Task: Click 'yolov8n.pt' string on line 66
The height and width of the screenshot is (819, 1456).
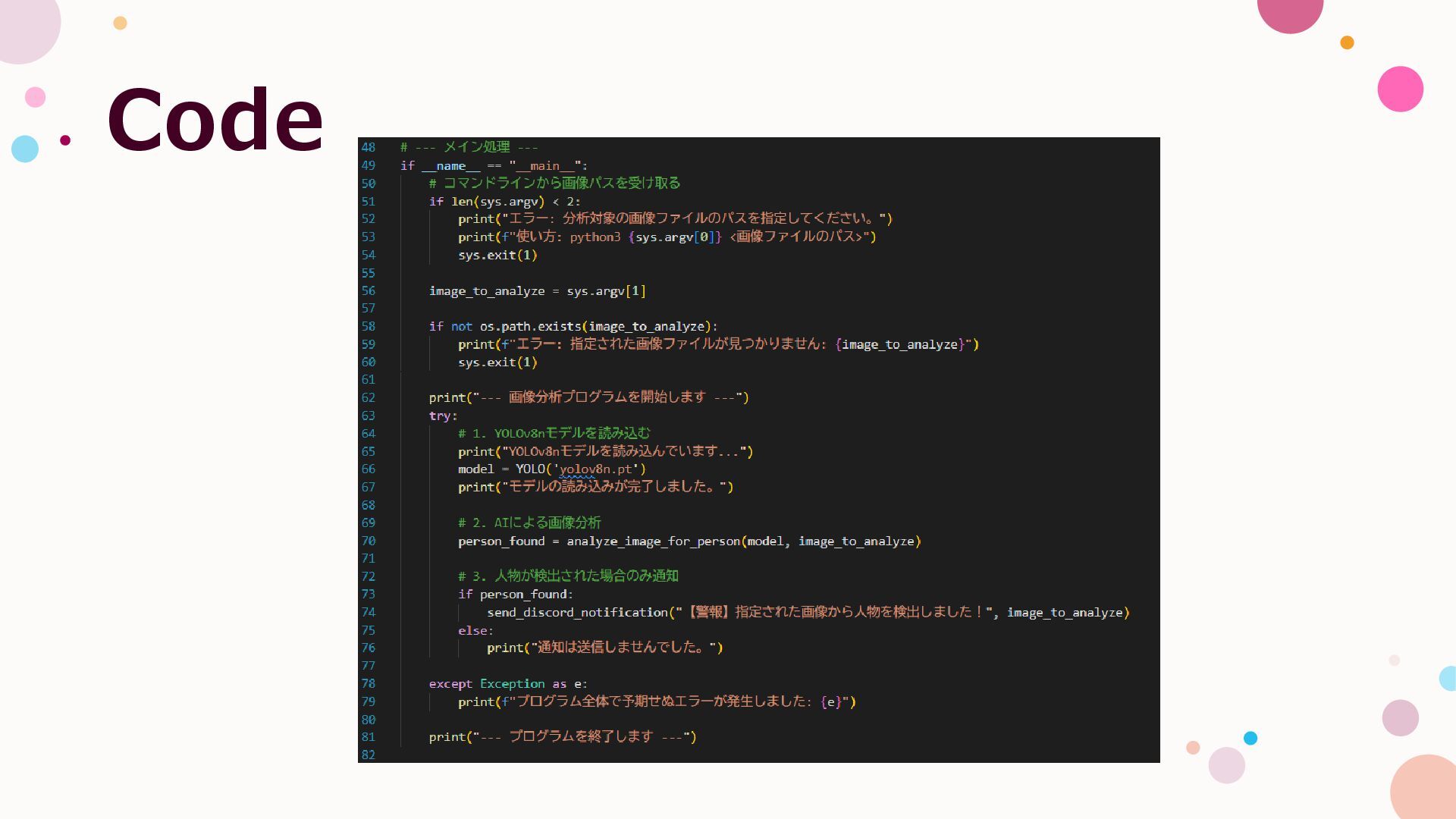Action: point(595,469)
